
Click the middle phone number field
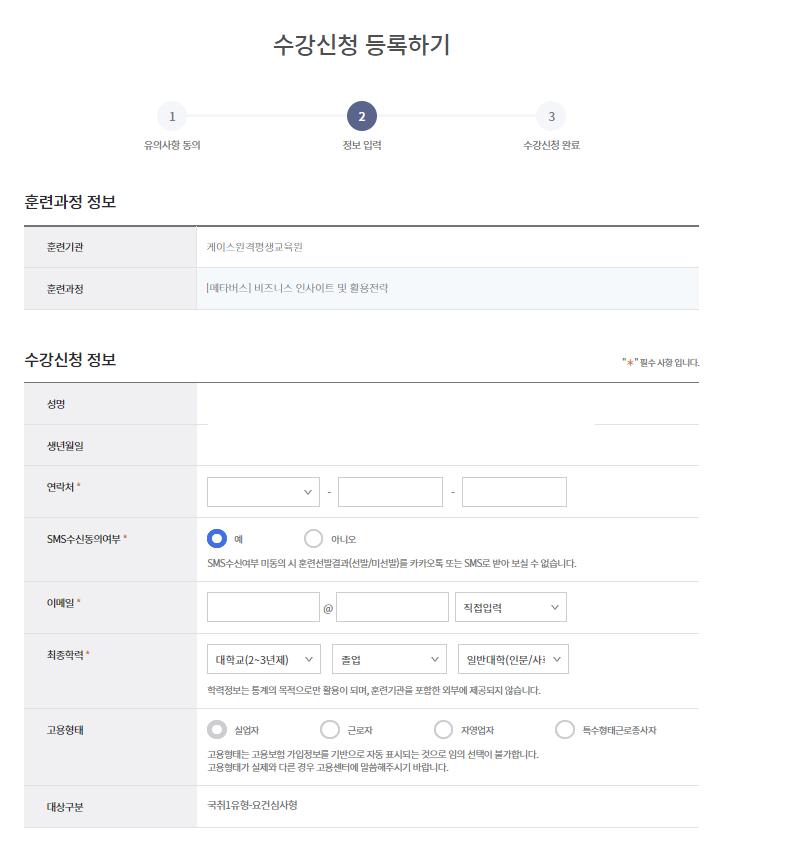[390, 492]
